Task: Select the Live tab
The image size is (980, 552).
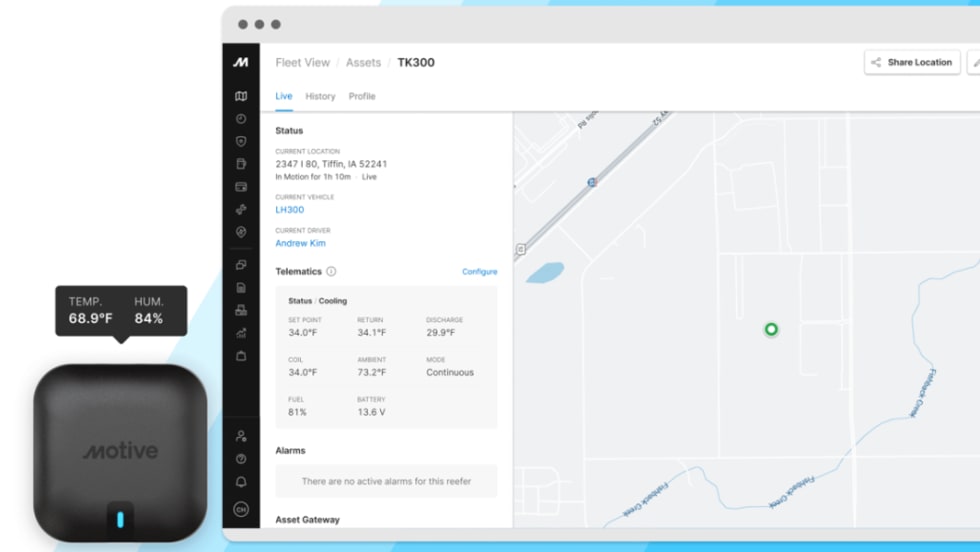Action: pos(284,97)
